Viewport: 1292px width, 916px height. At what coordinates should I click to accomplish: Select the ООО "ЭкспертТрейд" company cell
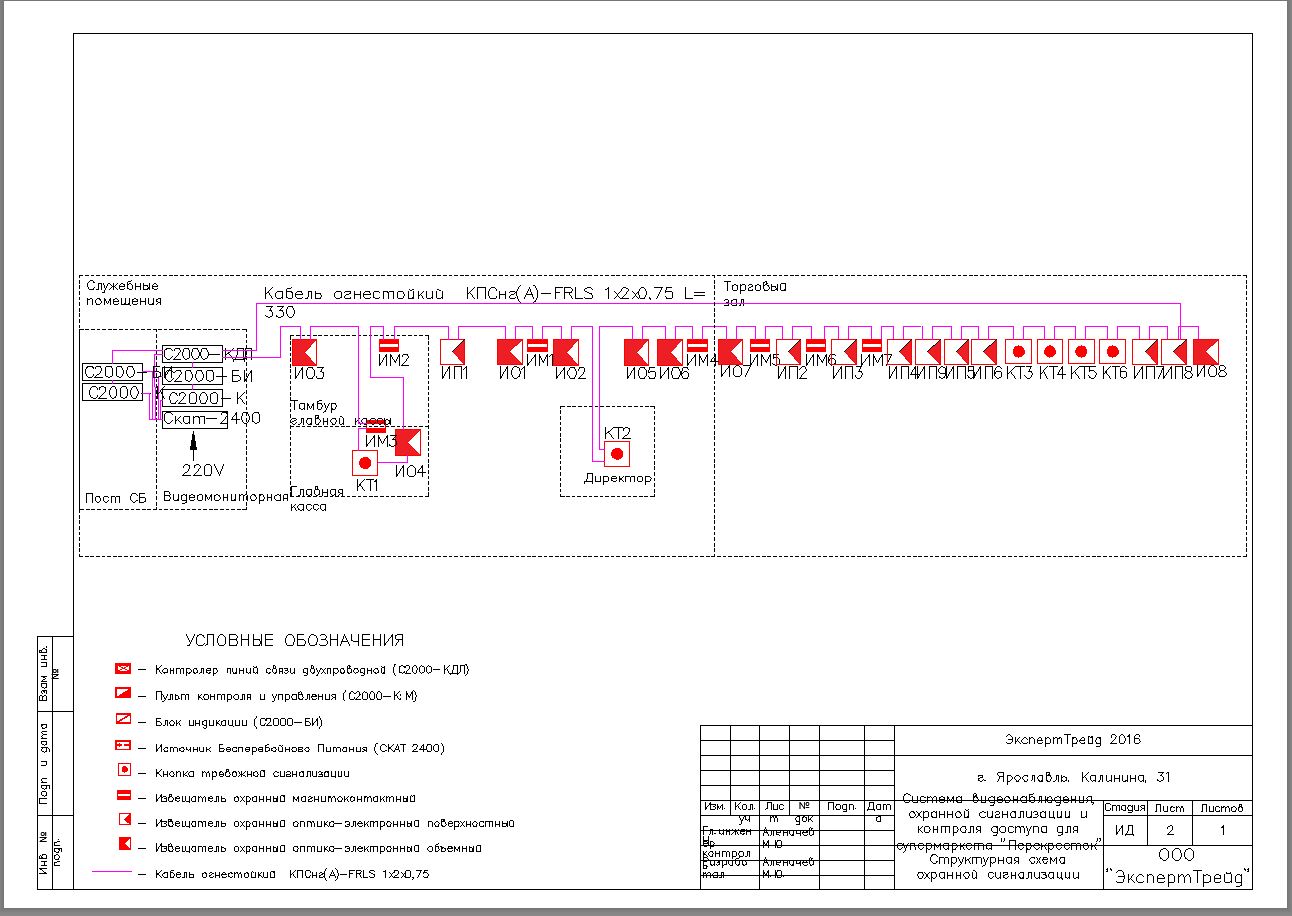(1178, 866)
